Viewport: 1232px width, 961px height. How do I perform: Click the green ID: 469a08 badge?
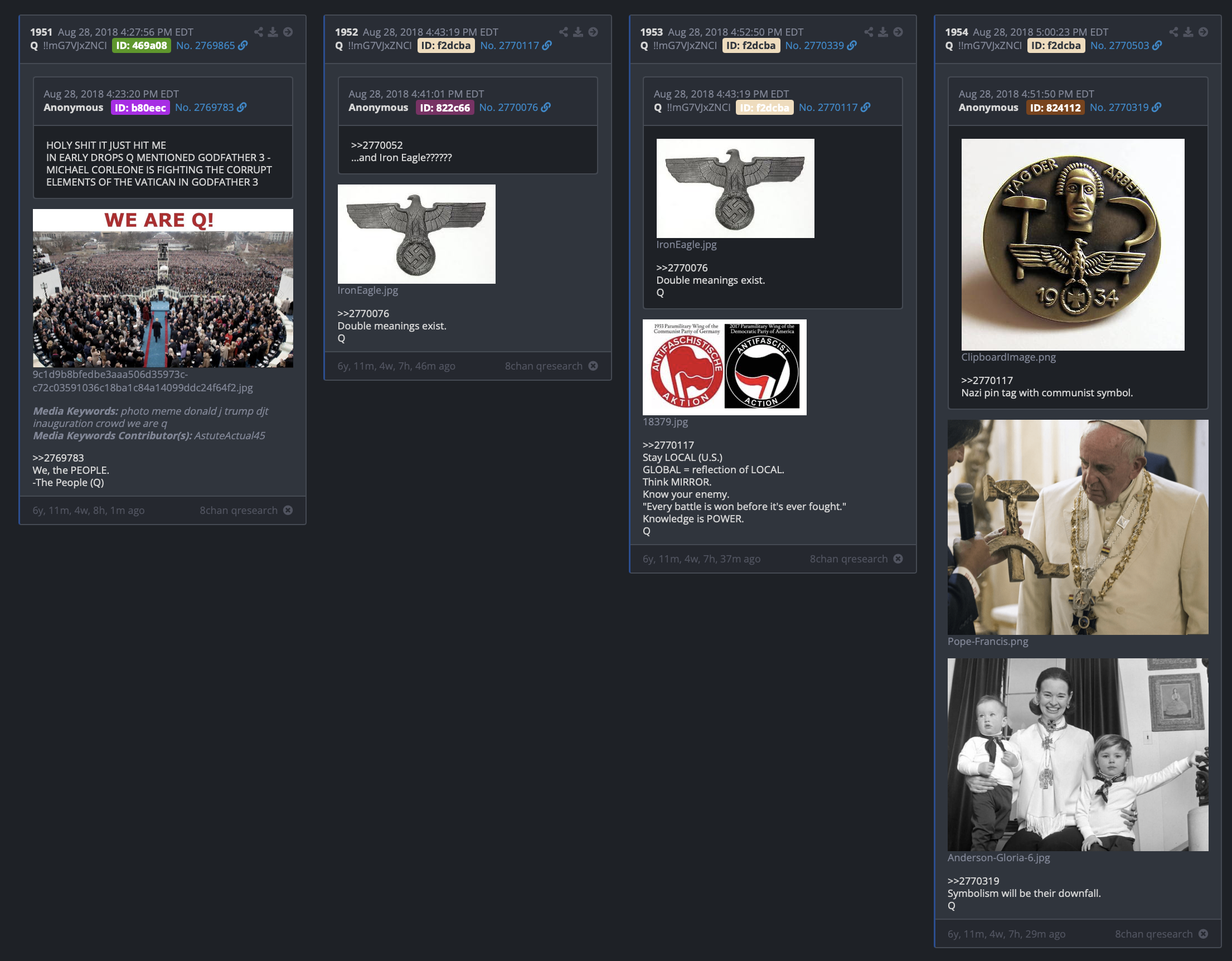tap(142, 46)
